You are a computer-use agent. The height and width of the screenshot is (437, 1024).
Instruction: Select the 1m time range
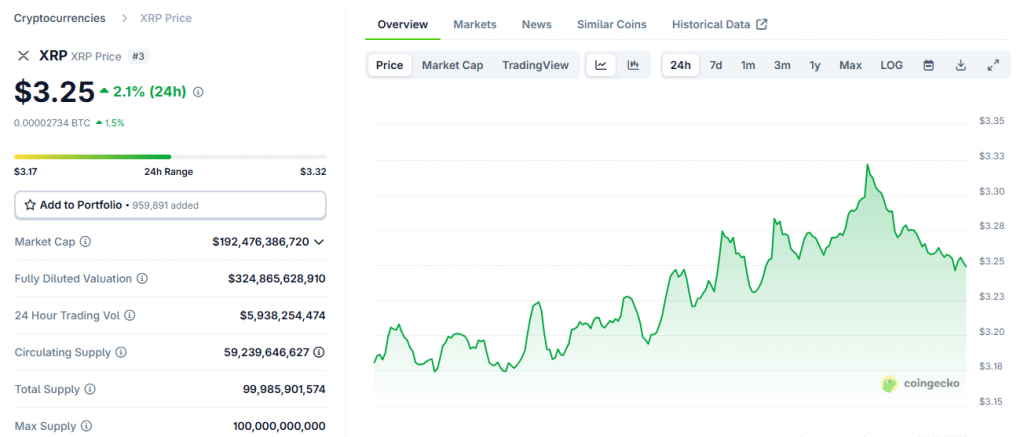(x=748, y=65)
